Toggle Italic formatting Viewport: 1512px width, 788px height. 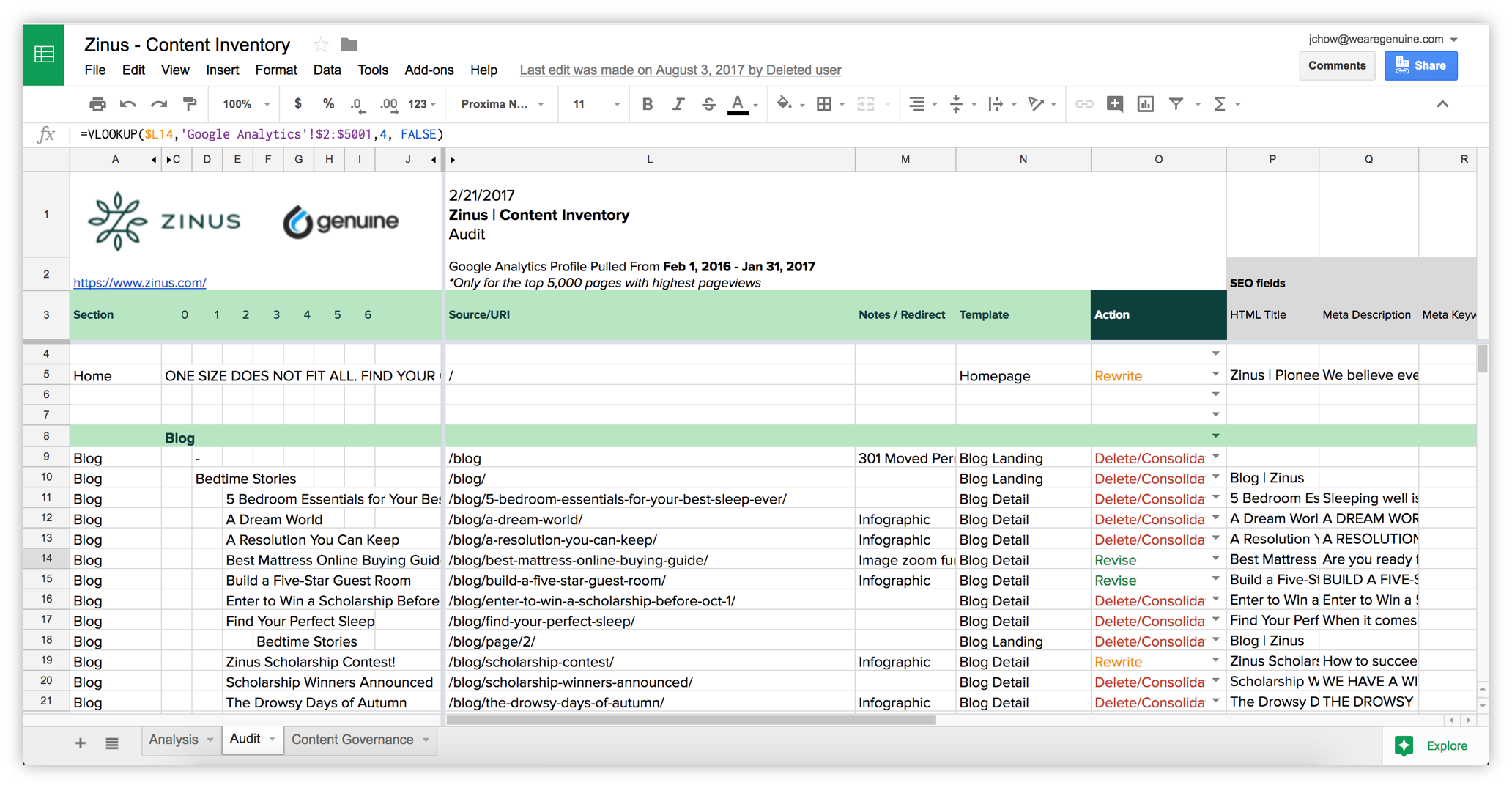678,104
